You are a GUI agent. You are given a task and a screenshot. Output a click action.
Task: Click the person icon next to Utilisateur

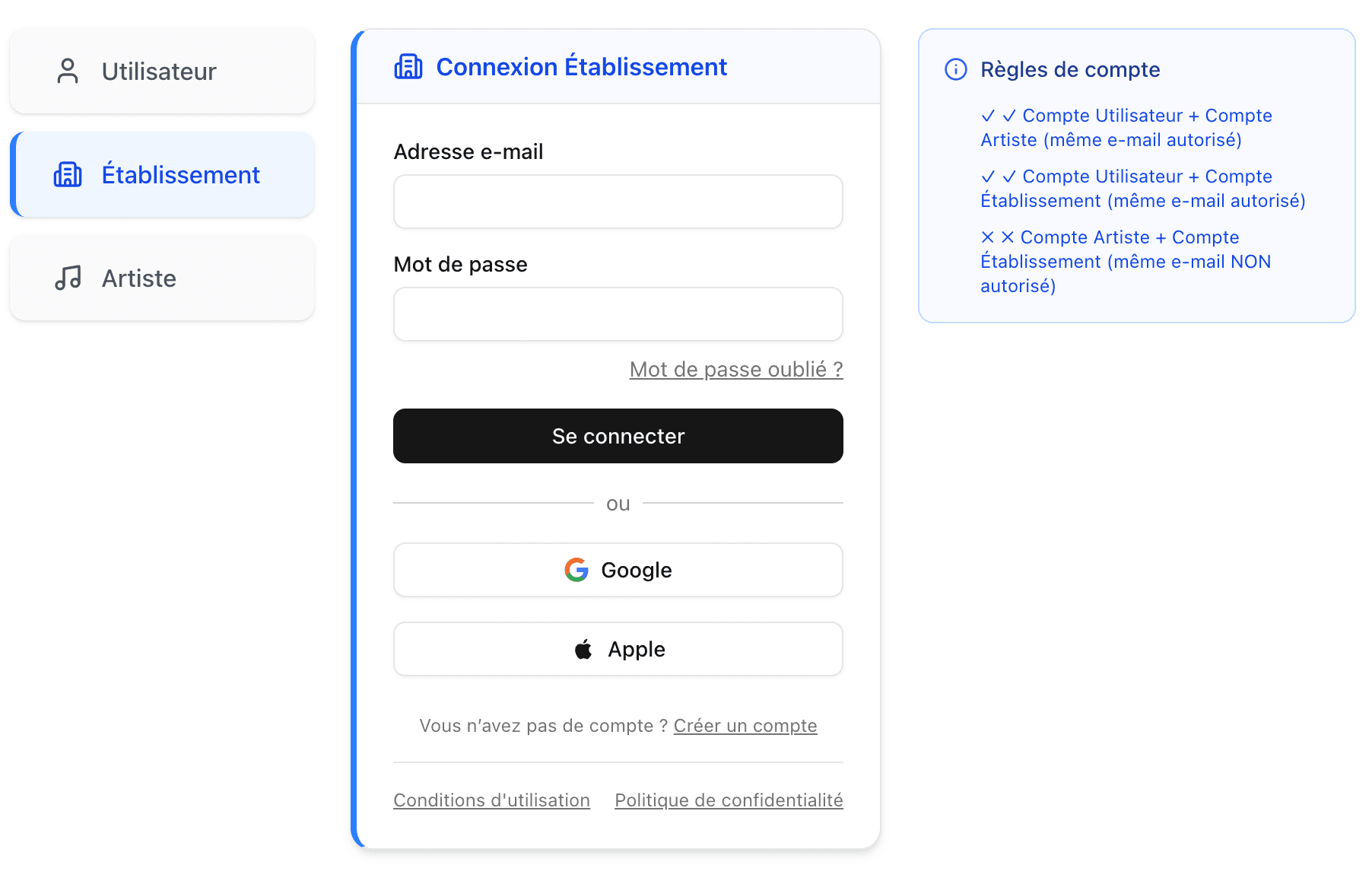coord(68,71)
